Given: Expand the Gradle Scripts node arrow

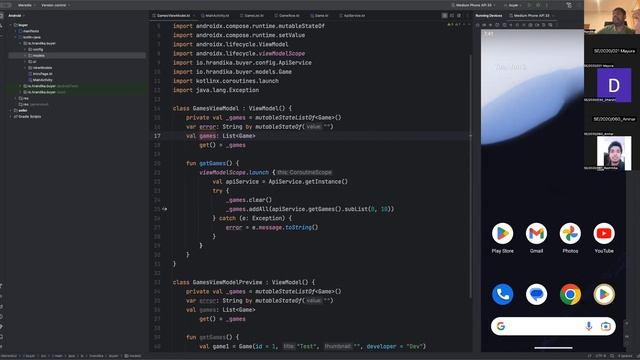Looking at the screenshot, I should (x=10, y=116).
